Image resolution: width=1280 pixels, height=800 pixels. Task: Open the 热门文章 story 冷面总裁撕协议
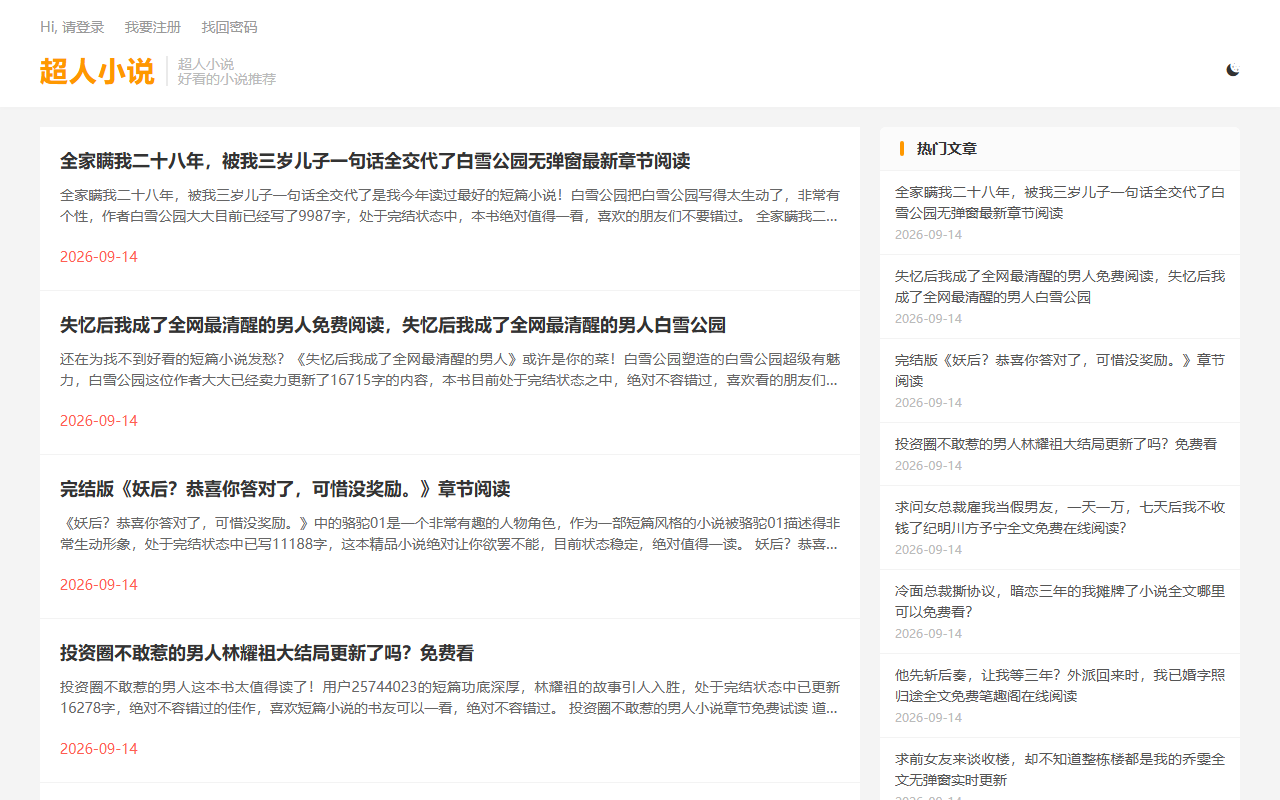point(1060,601)
